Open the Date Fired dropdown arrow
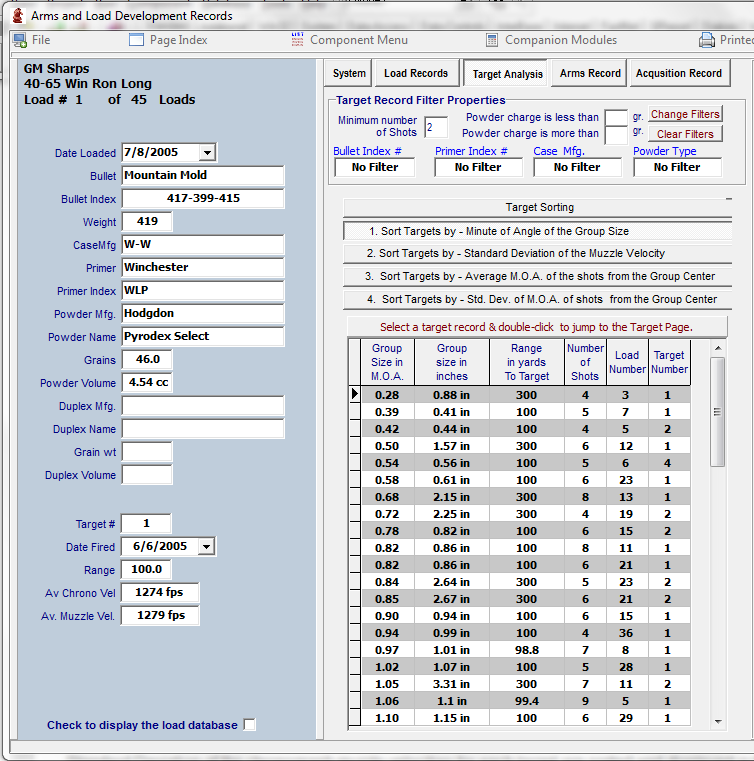The image size is (754, 761). pyautogui.click(x=206, y=546)
